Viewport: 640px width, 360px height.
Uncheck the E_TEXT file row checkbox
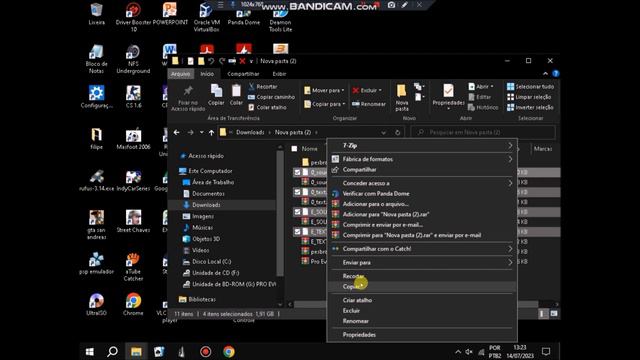[297, 231]
